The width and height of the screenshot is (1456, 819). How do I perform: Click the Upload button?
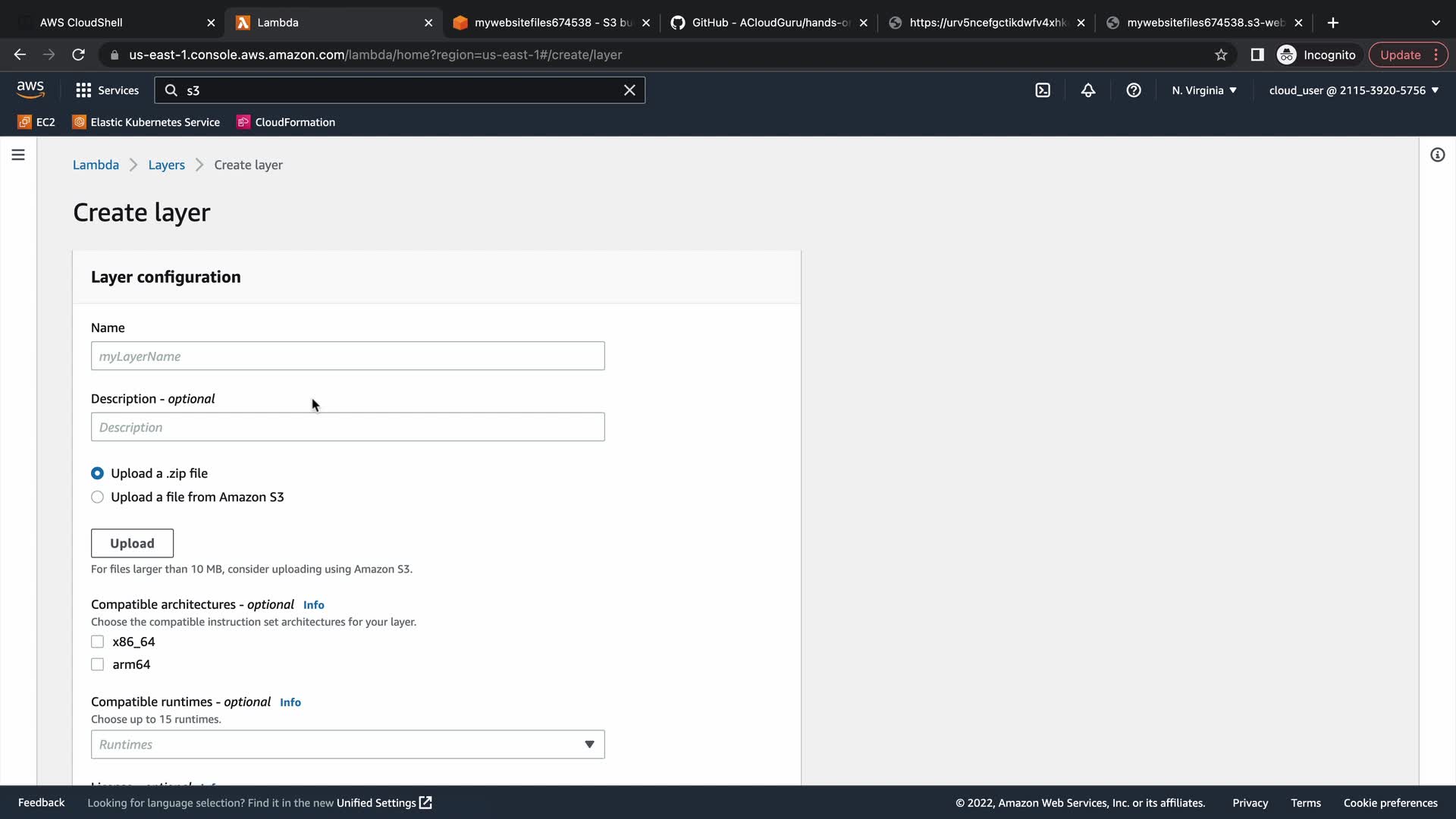point(132,543)
